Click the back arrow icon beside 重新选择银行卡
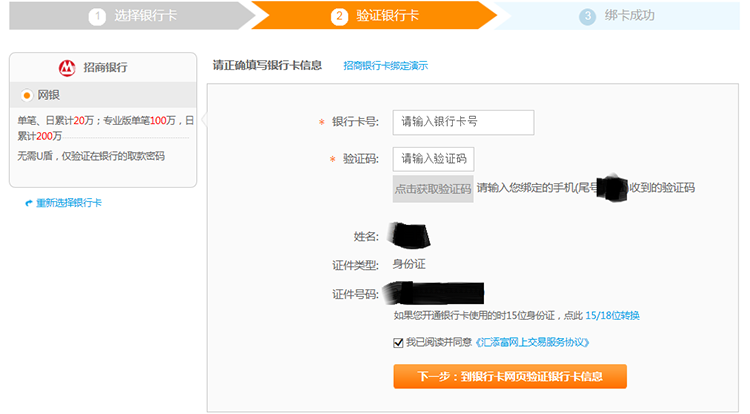 (x=28, y=203)
